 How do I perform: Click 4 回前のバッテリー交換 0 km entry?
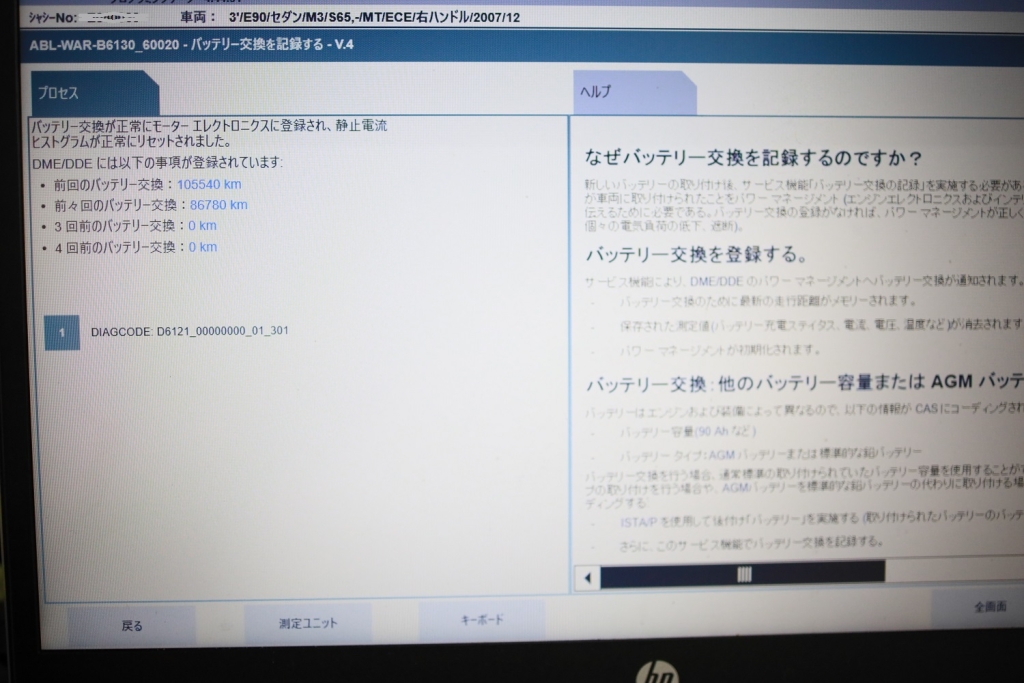(x=135, y=247)
